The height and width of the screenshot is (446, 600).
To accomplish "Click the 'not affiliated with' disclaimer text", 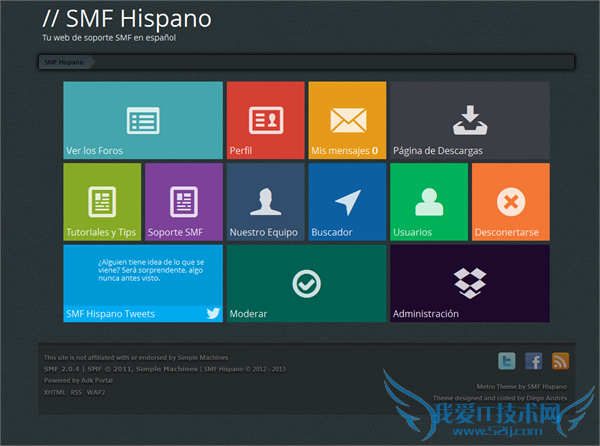I will click(136, 358).
